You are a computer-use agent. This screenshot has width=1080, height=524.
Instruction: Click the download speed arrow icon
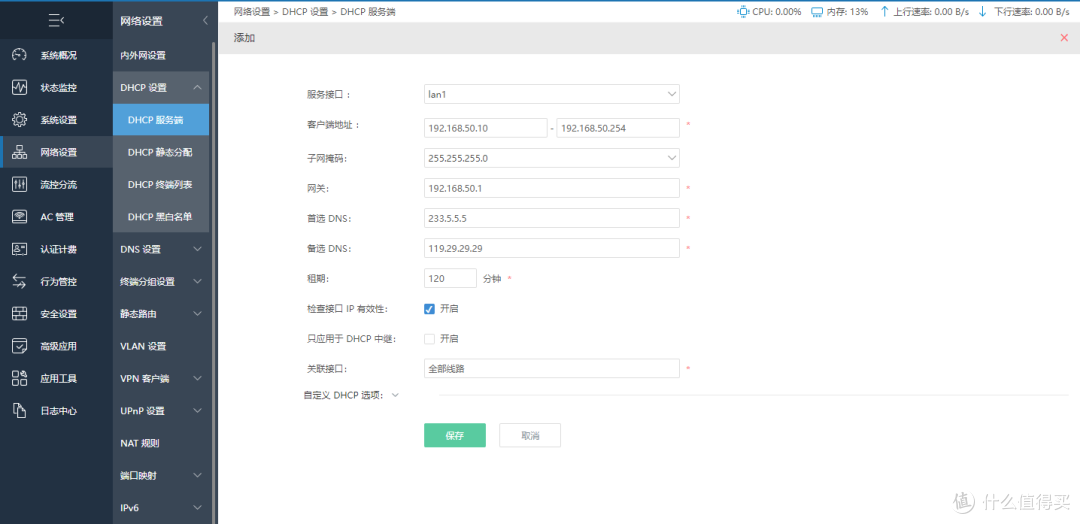(x=982, y=12)
